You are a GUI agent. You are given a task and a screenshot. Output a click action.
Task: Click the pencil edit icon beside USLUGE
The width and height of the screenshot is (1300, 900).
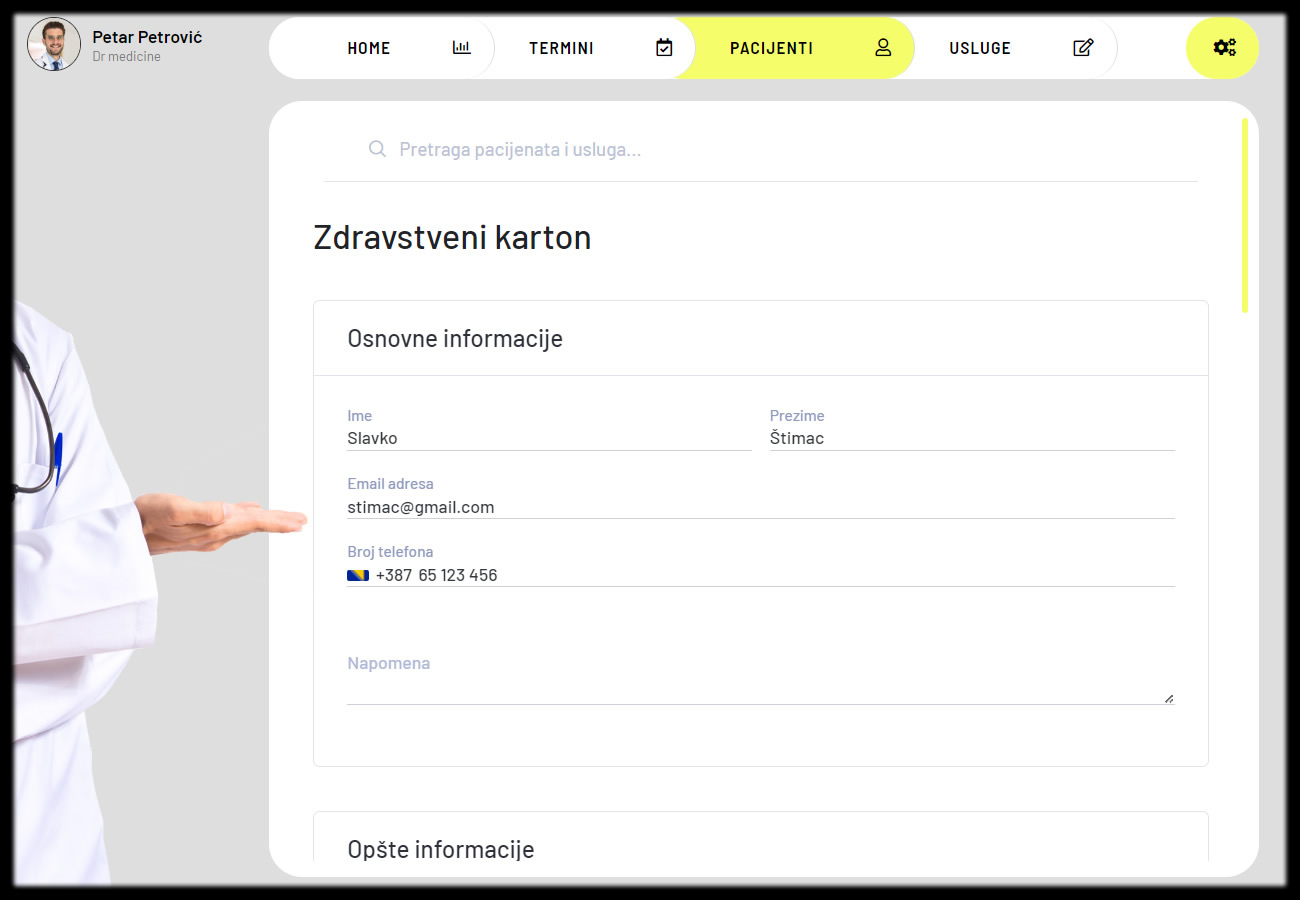1083,48
